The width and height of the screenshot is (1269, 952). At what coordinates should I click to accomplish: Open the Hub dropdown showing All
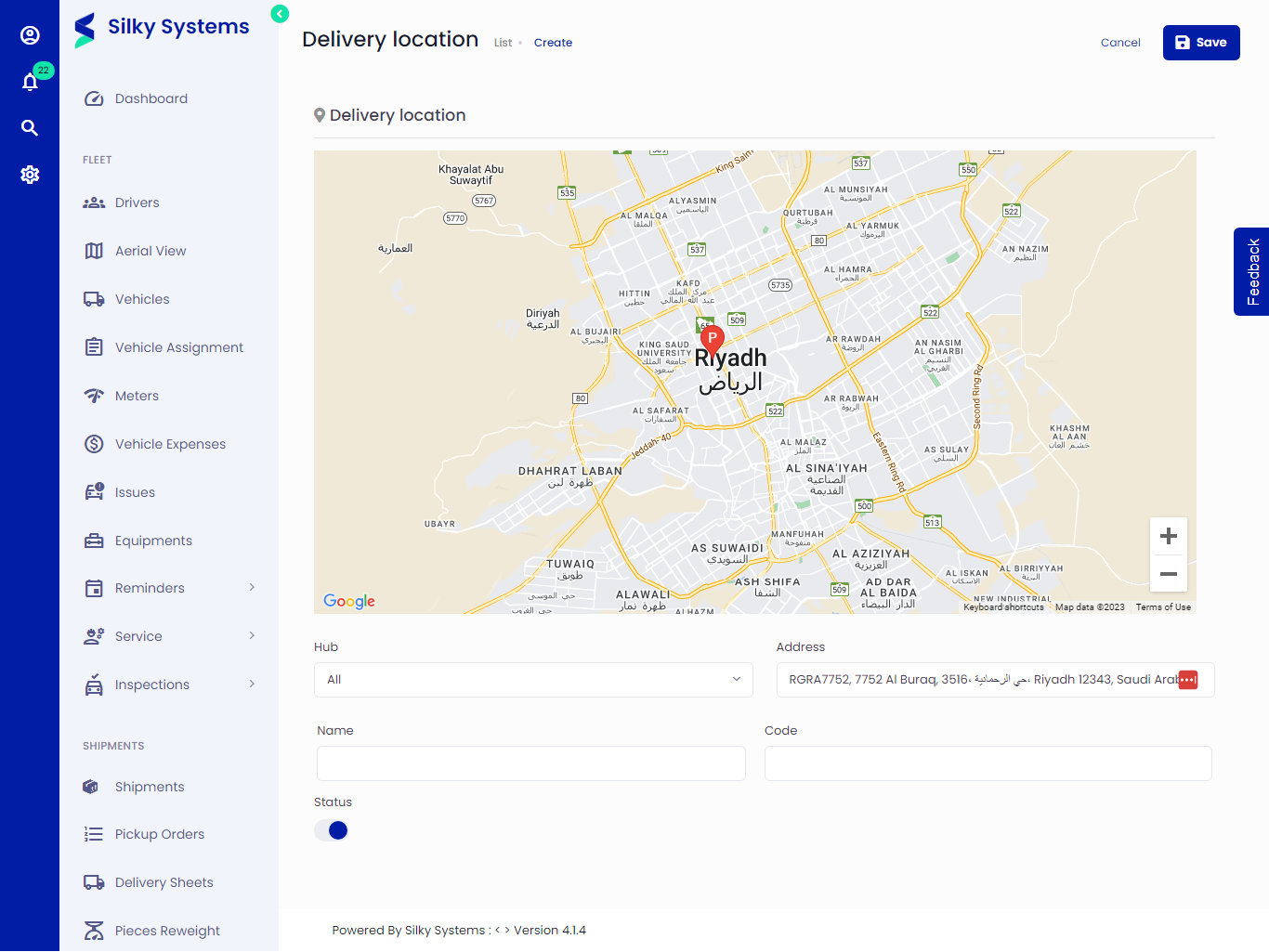(x=533, y=679)
